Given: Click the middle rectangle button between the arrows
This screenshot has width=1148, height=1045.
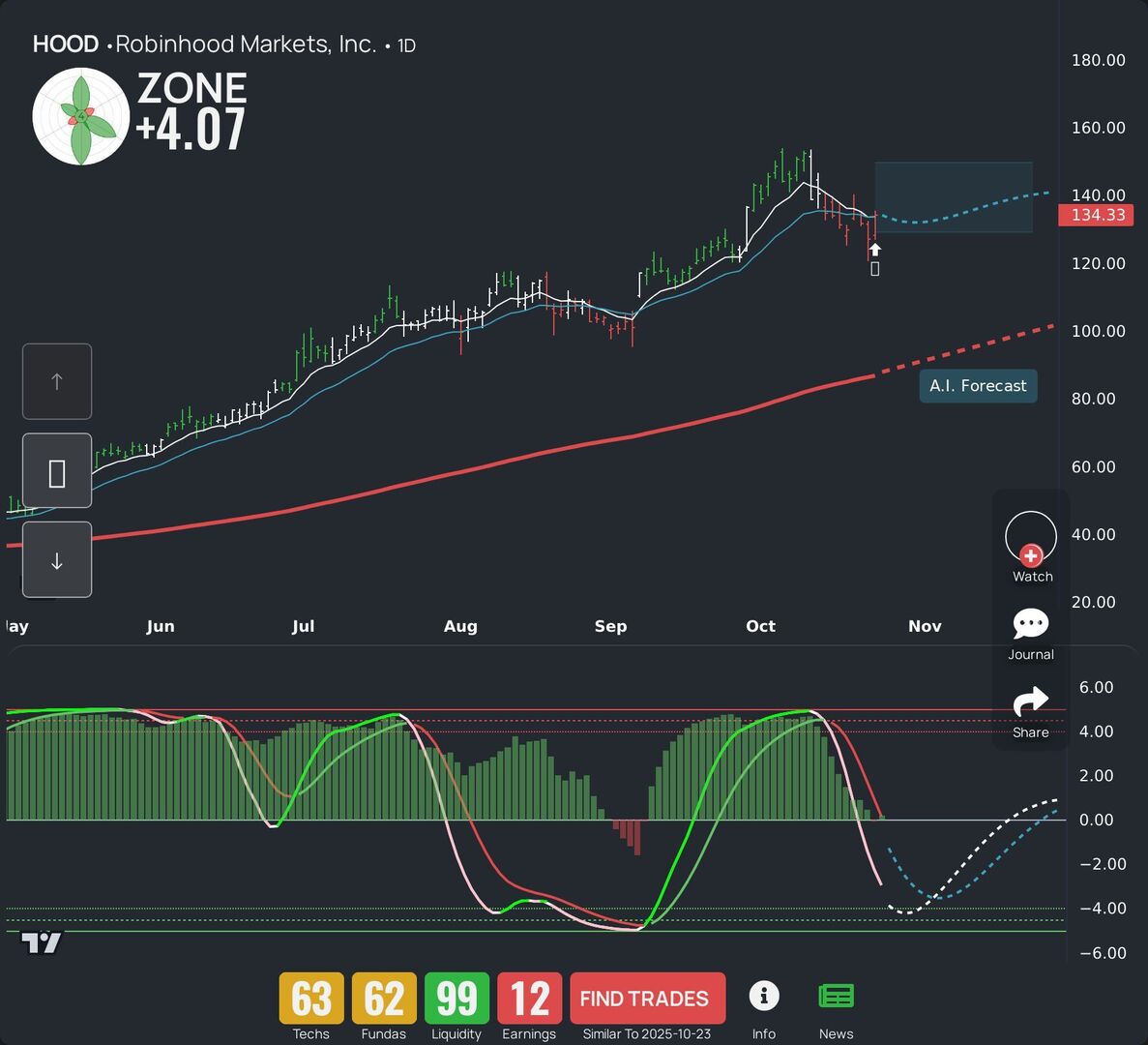Looking at the screenshot, I should [57, 471].
